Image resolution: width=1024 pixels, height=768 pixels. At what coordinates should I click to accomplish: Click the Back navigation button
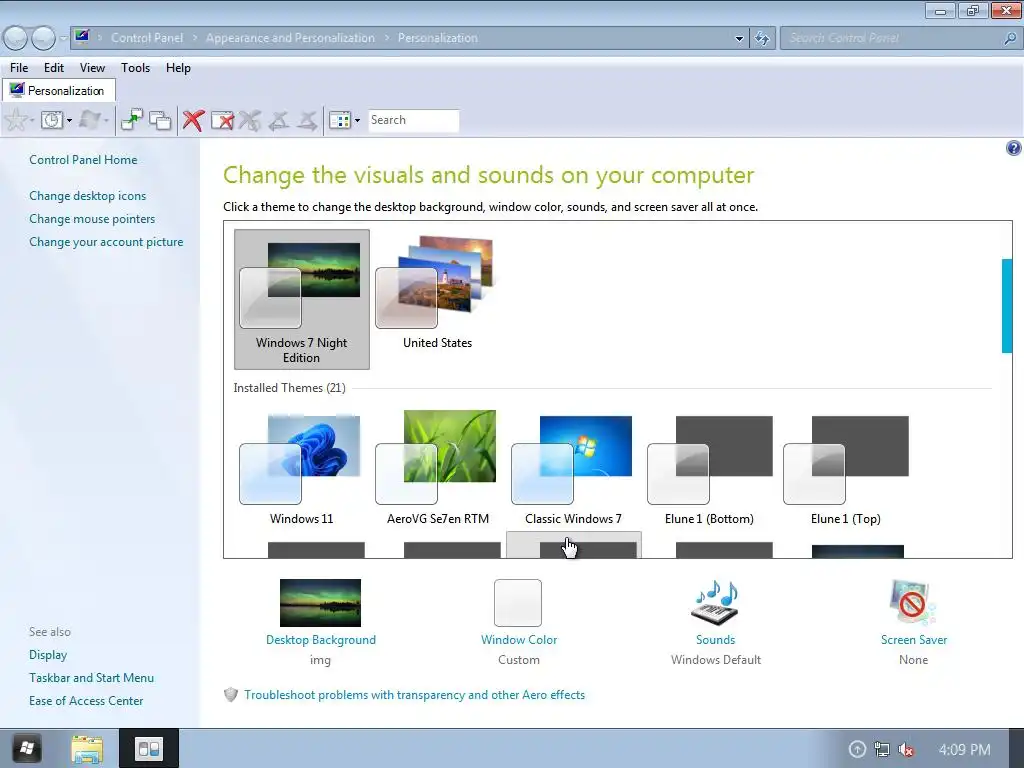[x=16, y=38]
